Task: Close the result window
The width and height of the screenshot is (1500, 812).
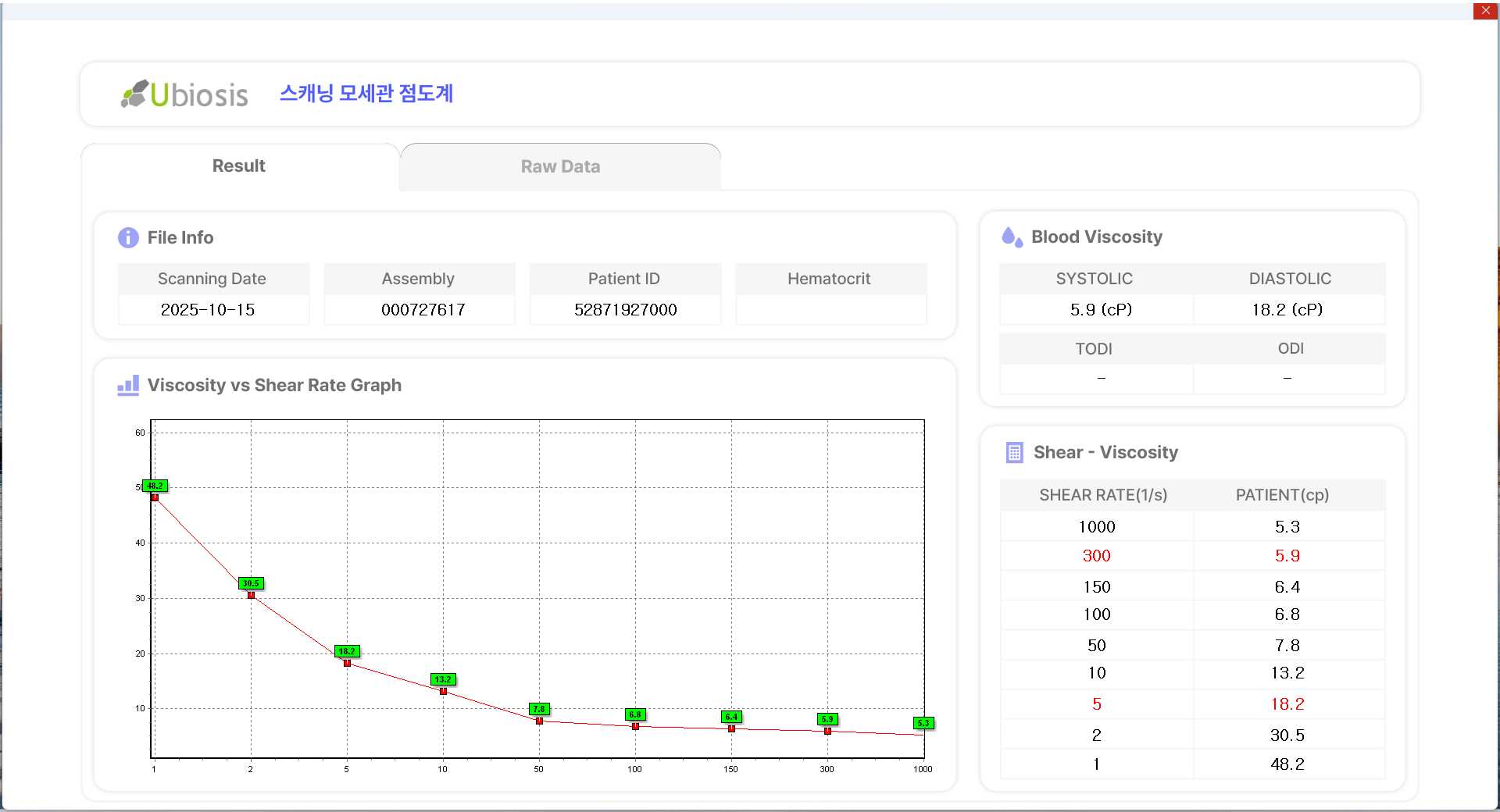Action: tap(1485, 11)
